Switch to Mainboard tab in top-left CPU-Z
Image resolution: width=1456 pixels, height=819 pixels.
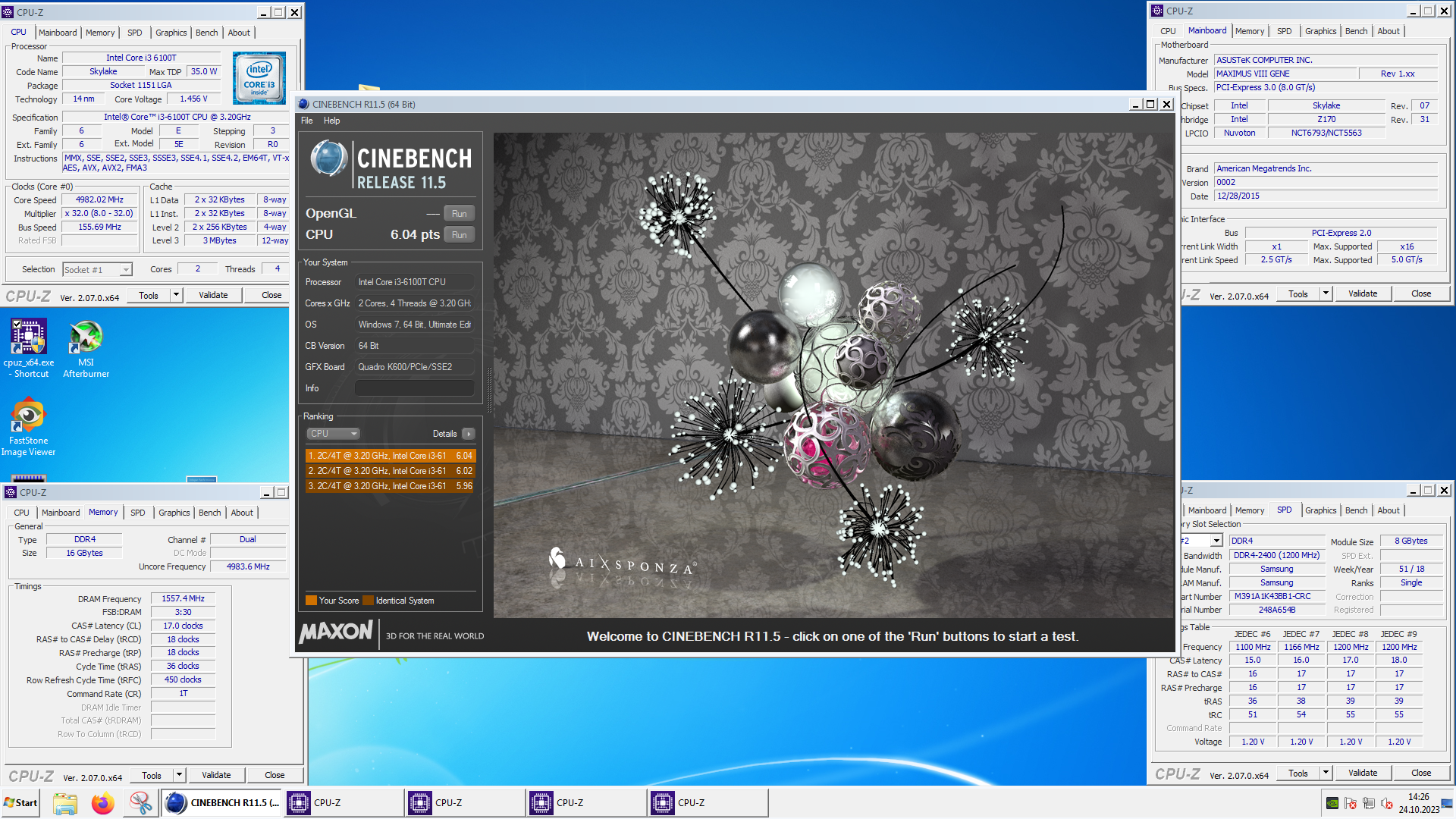pos(58,33)
